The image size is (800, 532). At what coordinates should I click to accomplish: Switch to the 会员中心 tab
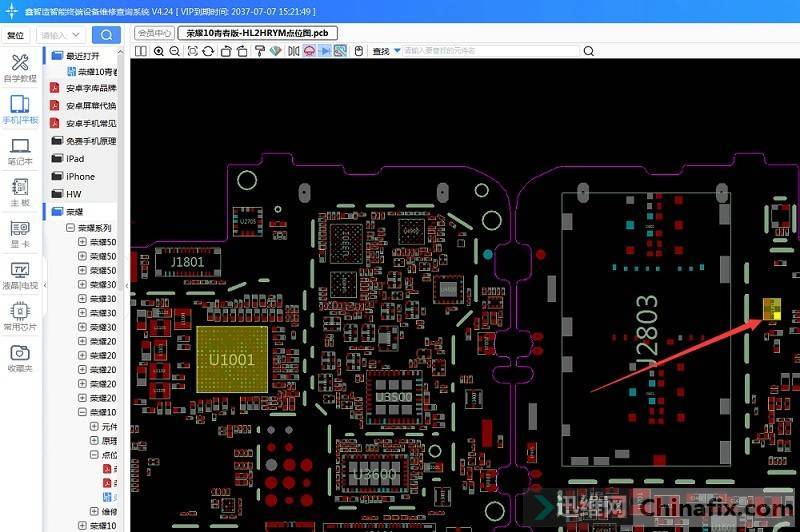click(x=154, y=33)
